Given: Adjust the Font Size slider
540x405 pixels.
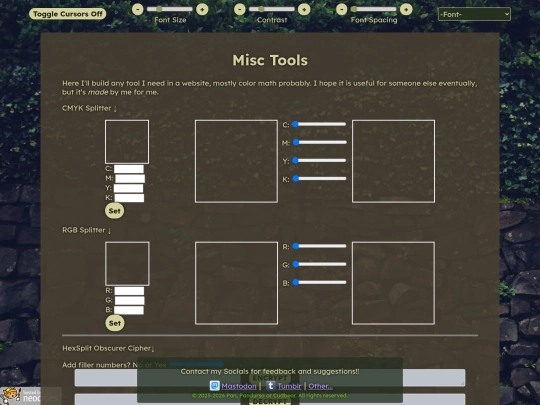Looking at the screenshot, I should [170, 9].
